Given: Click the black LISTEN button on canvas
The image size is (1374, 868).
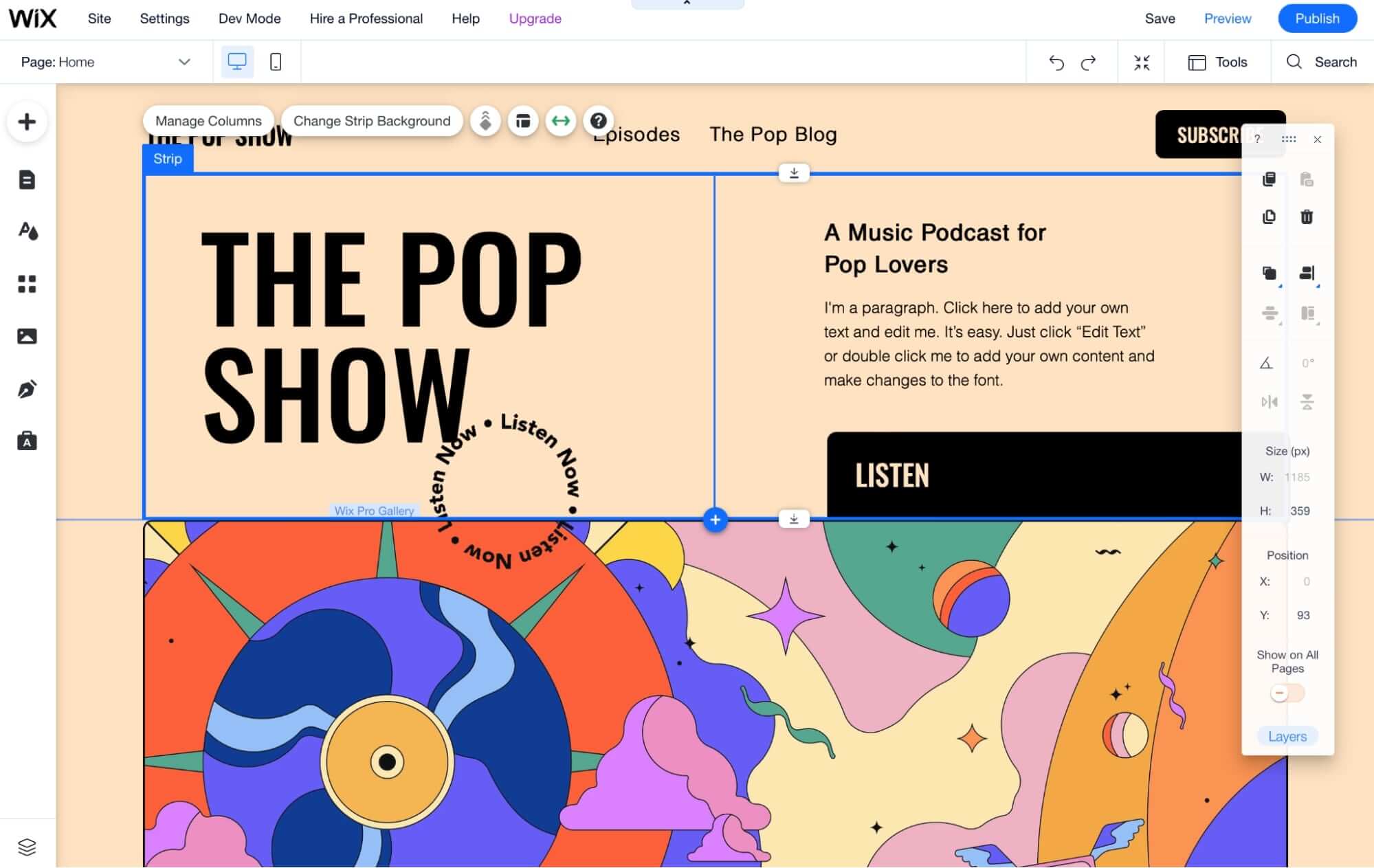Looking at the screenshot, I should [x=1034, y=474].
